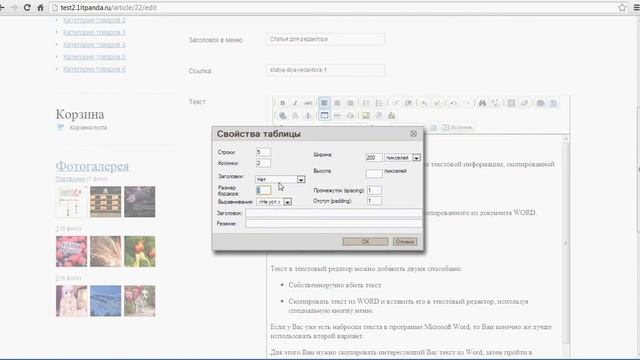The height and width of the screenshot is (360, 640).
Task: Open browser home page icon
Action: pyautogui.click(x=40, y=7)
